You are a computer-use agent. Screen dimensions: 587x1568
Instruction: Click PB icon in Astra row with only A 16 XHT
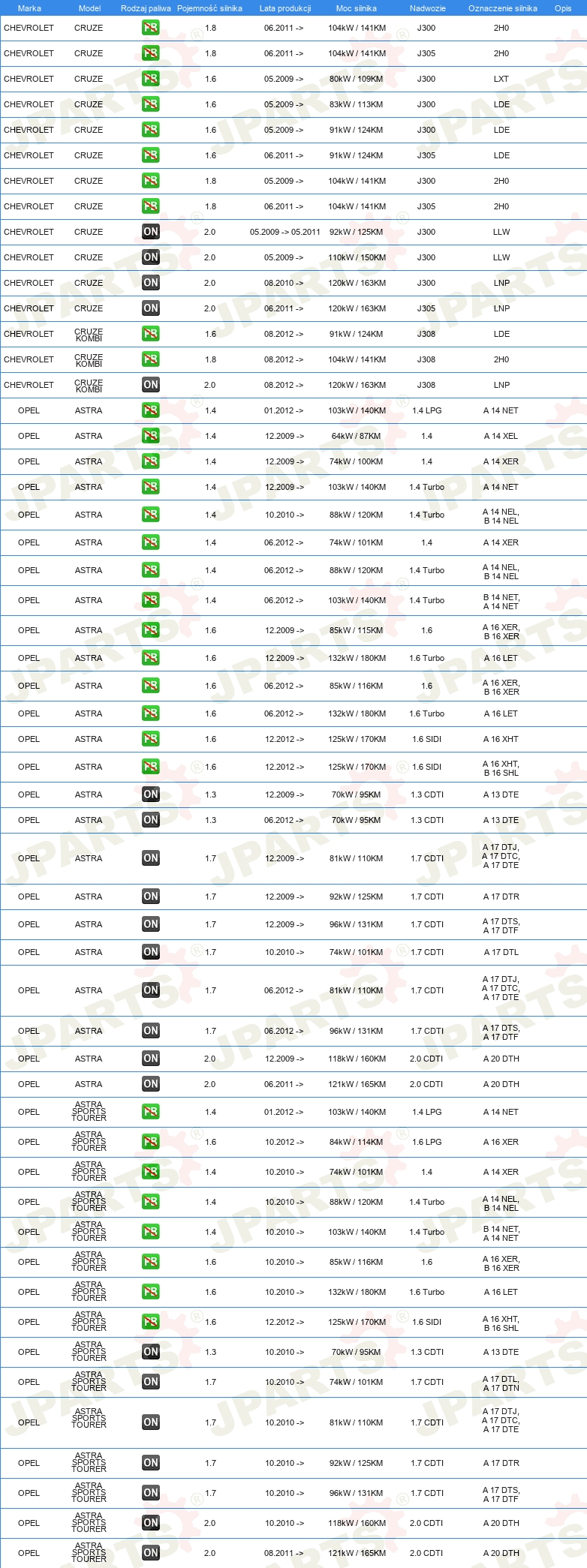(151, 739)
